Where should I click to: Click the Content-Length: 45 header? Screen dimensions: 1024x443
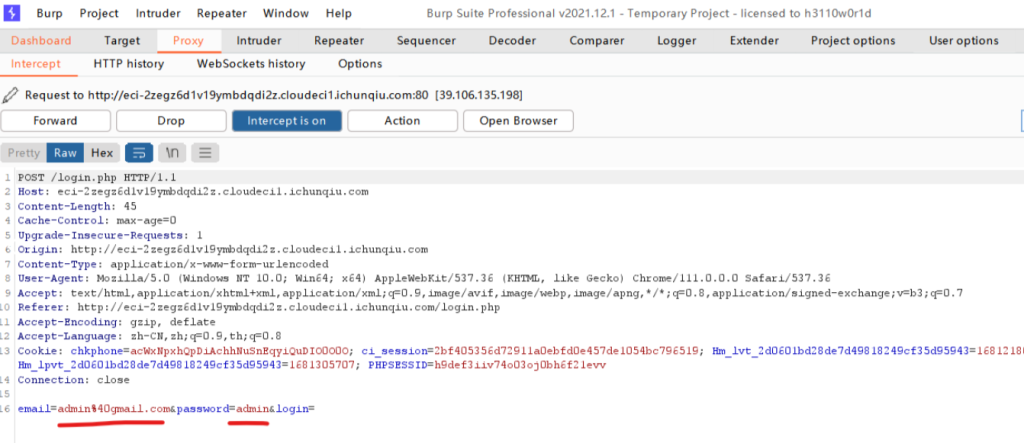tap(77, 206)
